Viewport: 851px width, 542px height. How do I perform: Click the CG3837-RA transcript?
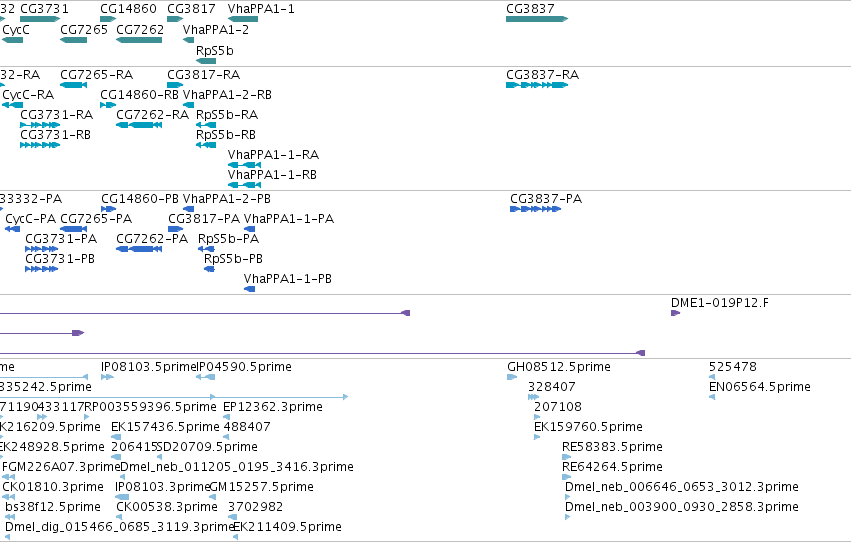click(x=537, y=85)
